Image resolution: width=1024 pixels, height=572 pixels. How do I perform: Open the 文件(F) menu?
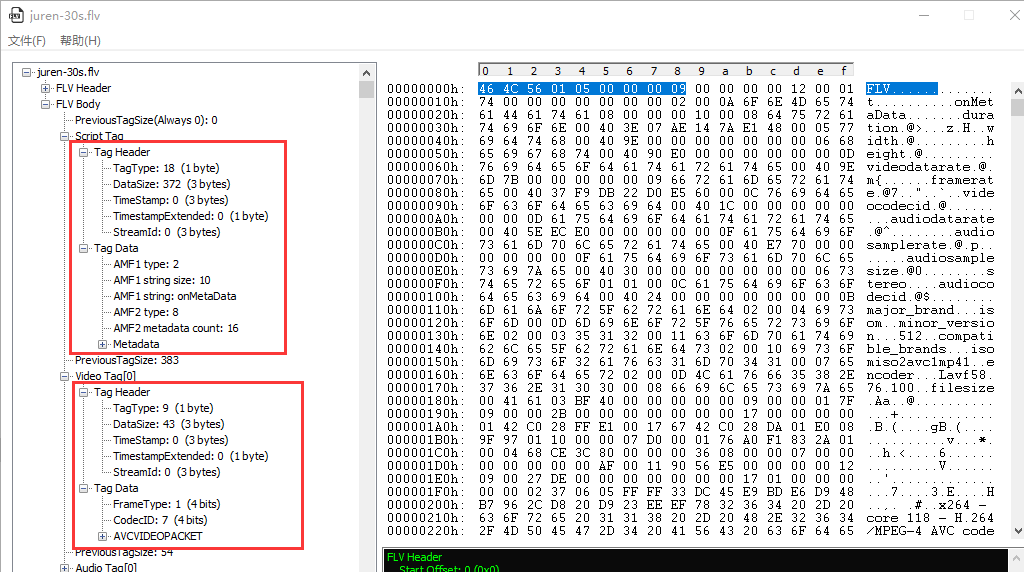pyautogui.click(x=27, y=41)
